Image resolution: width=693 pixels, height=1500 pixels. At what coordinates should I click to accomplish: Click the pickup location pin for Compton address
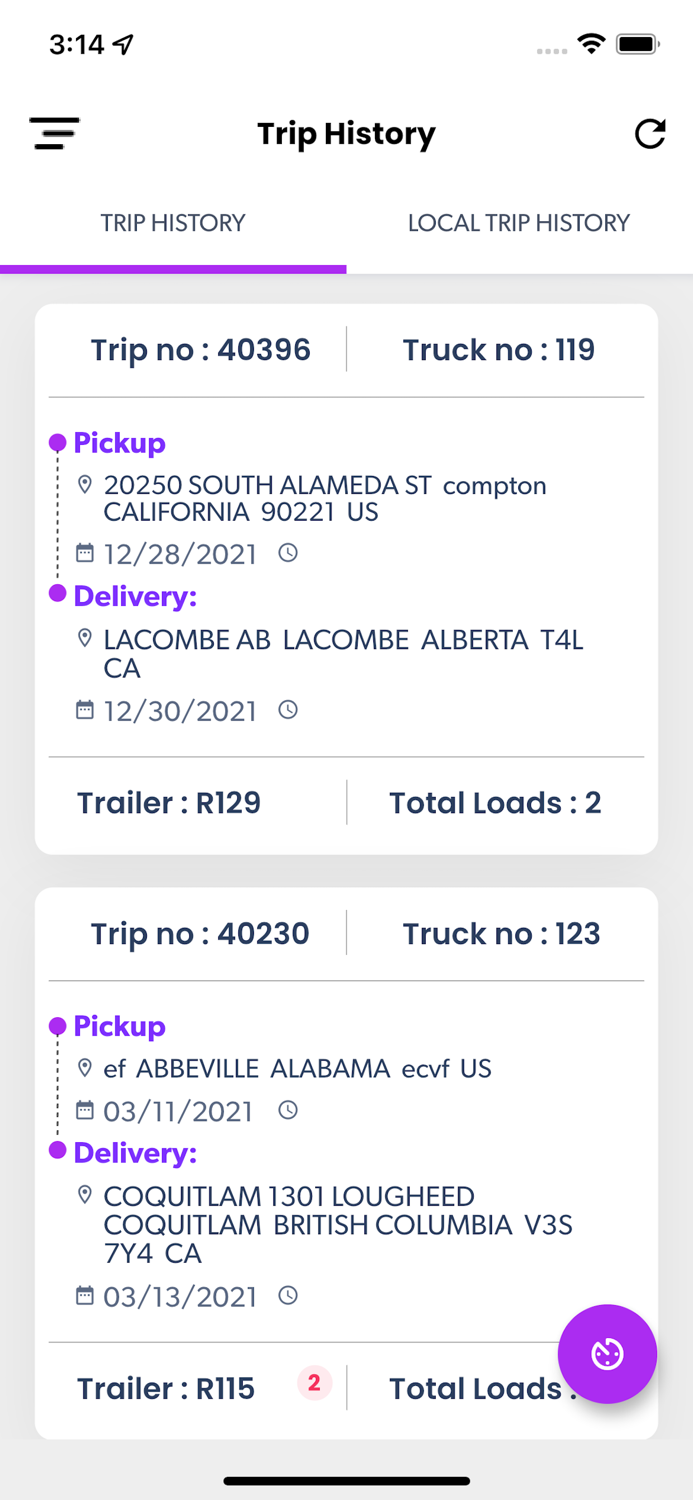click(86, 484)
